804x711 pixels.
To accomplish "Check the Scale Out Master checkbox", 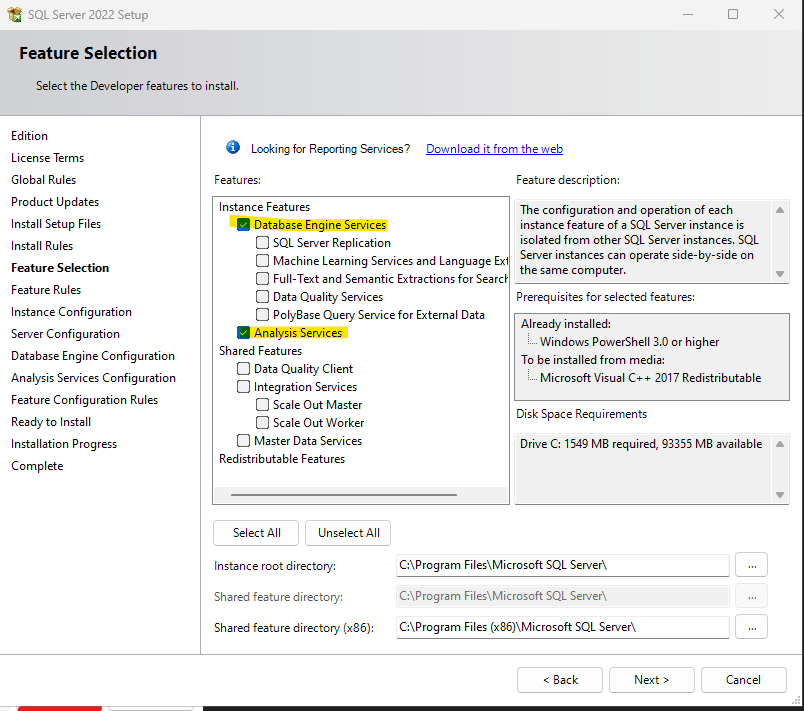I will (262, 404).
